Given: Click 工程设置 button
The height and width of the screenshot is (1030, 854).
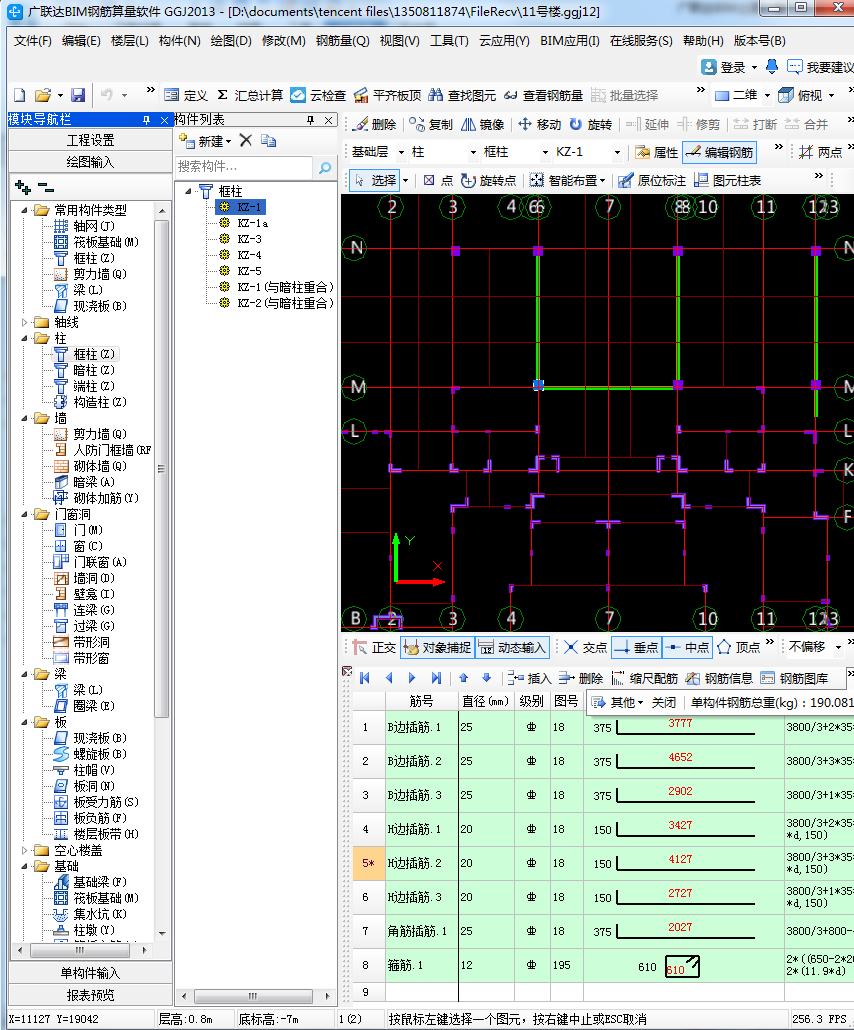Looking at the screenshot, I should point(91,140).
